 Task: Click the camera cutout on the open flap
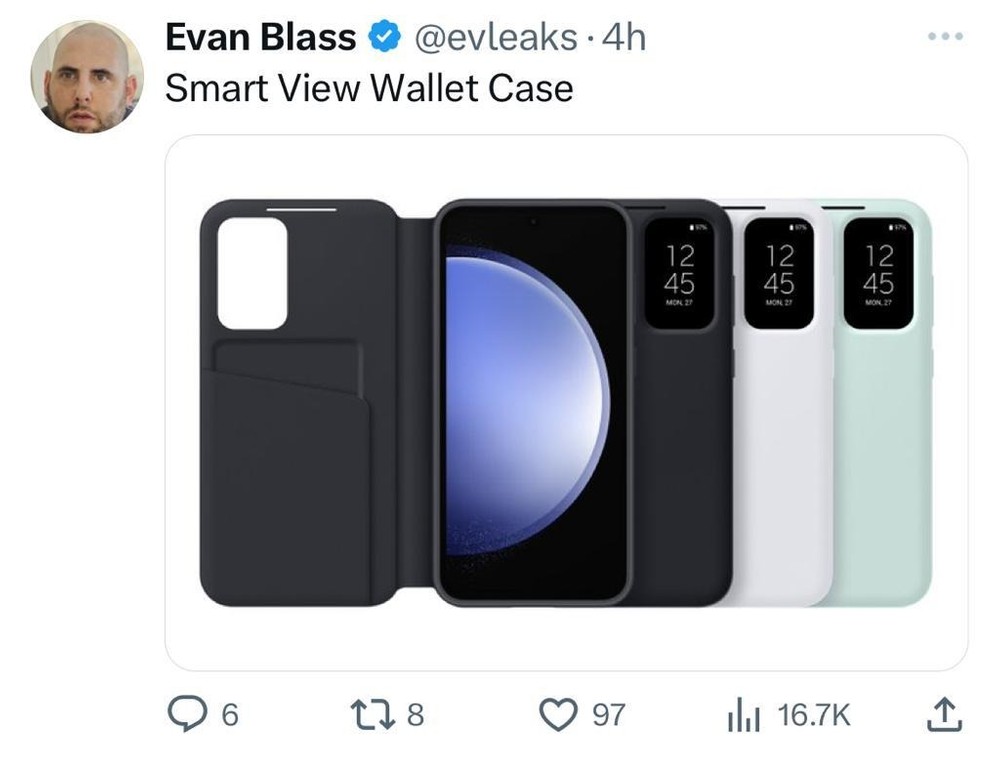click(252, 272)
